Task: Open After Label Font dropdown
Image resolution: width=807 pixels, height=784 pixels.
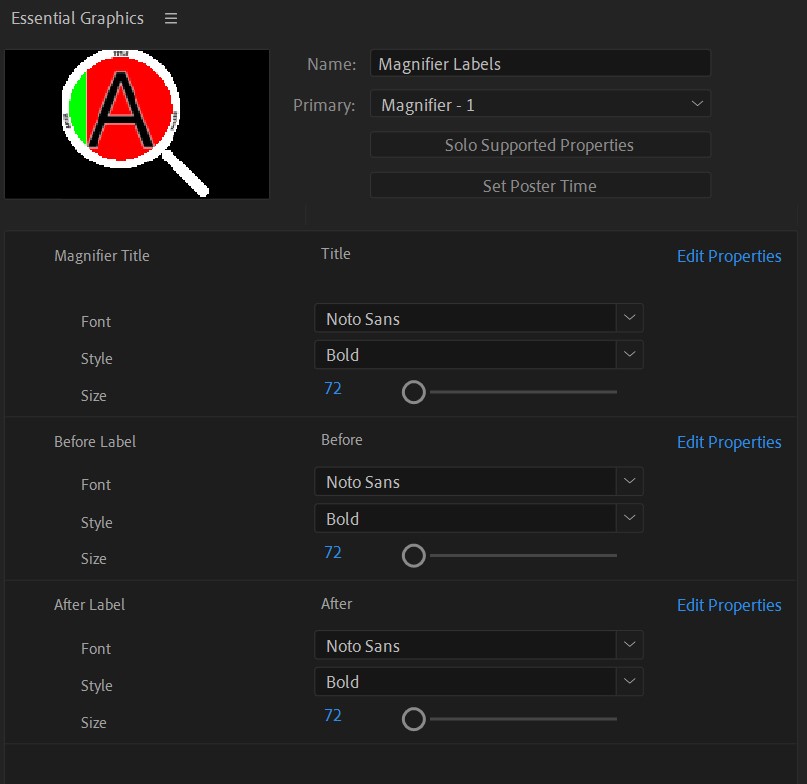Action: point(478,646)
